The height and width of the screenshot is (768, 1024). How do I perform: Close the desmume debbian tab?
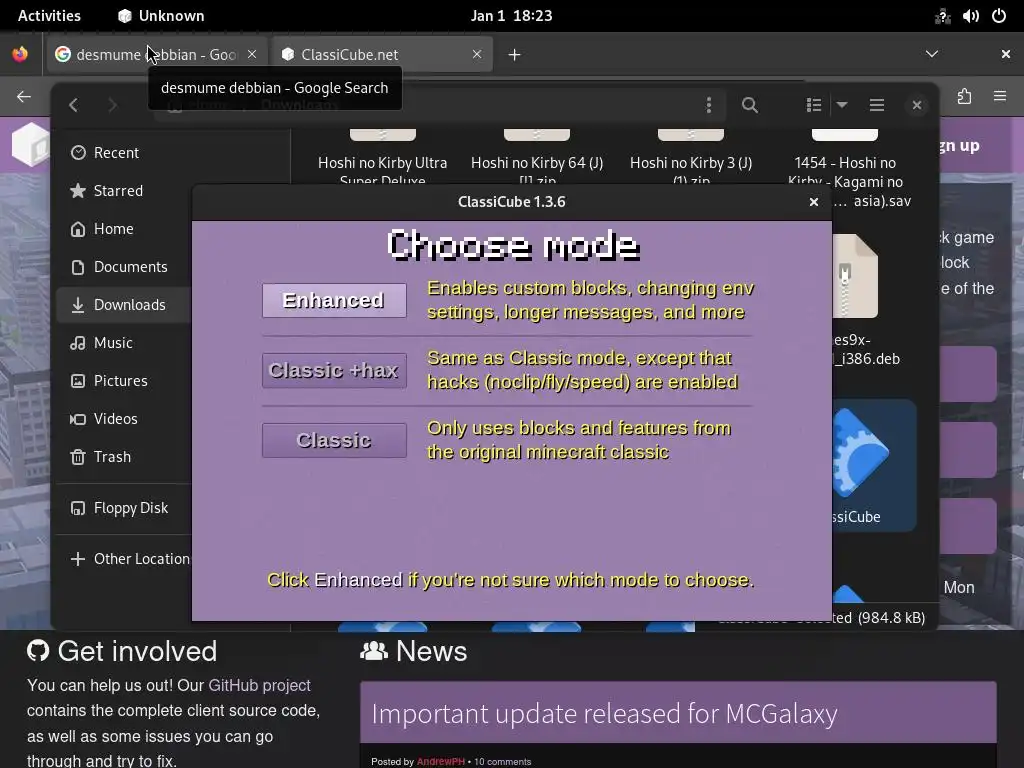(x=252, y=54)
